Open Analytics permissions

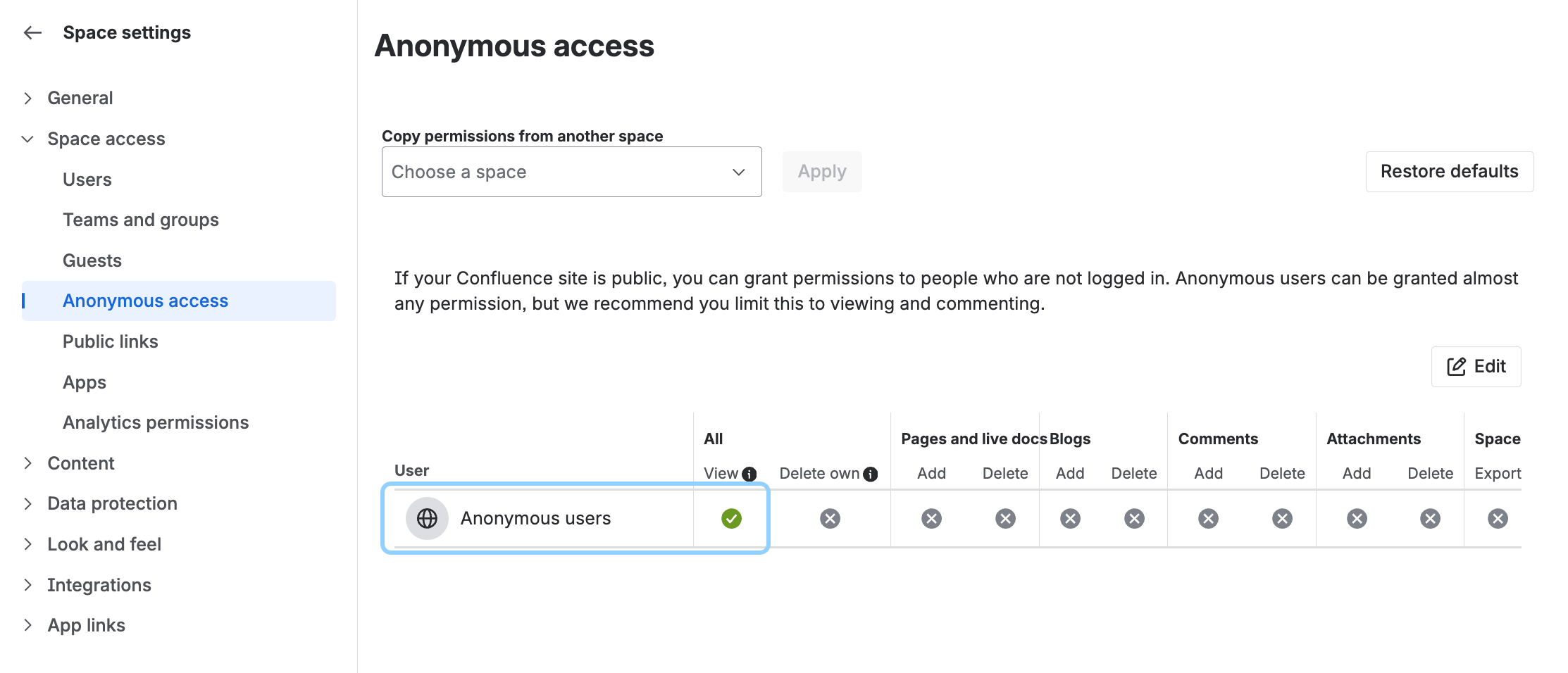tap(156, 422)
